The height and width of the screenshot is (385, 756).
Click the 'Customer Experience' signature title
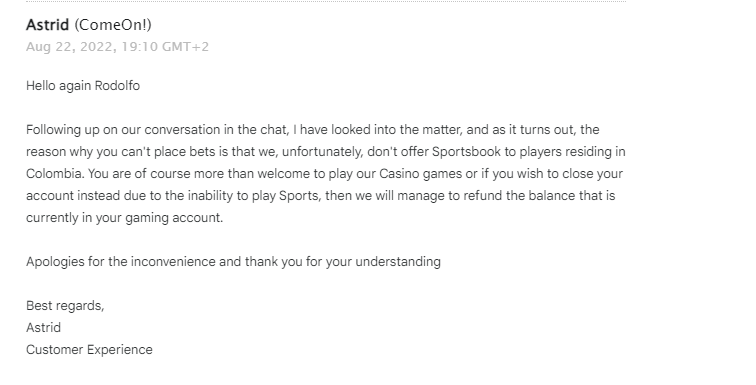(89, 350)
